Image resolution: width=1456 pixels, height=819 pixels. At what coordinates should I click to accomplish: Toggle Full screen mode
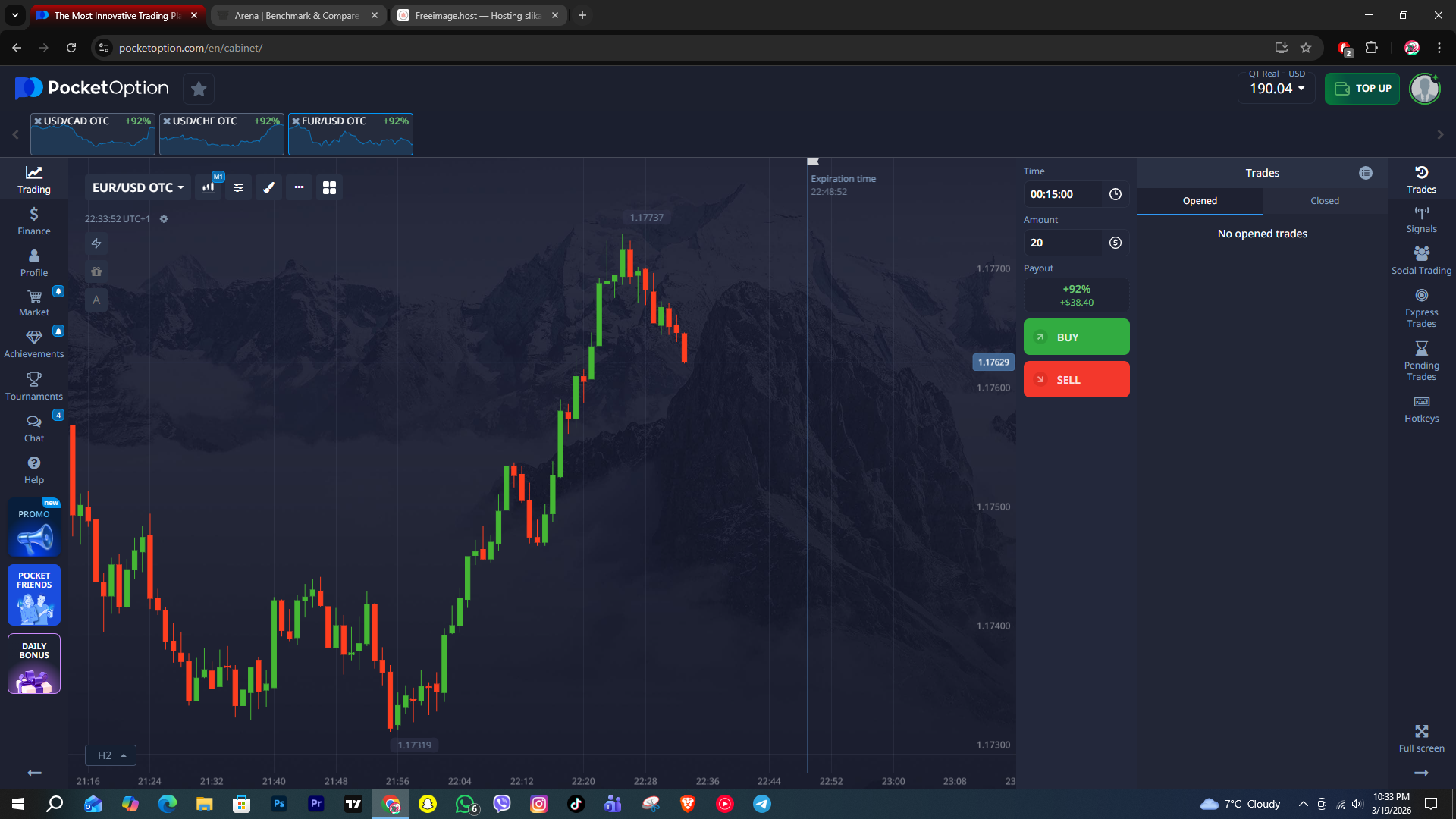pyautogui.click(x=1421, y=737)
